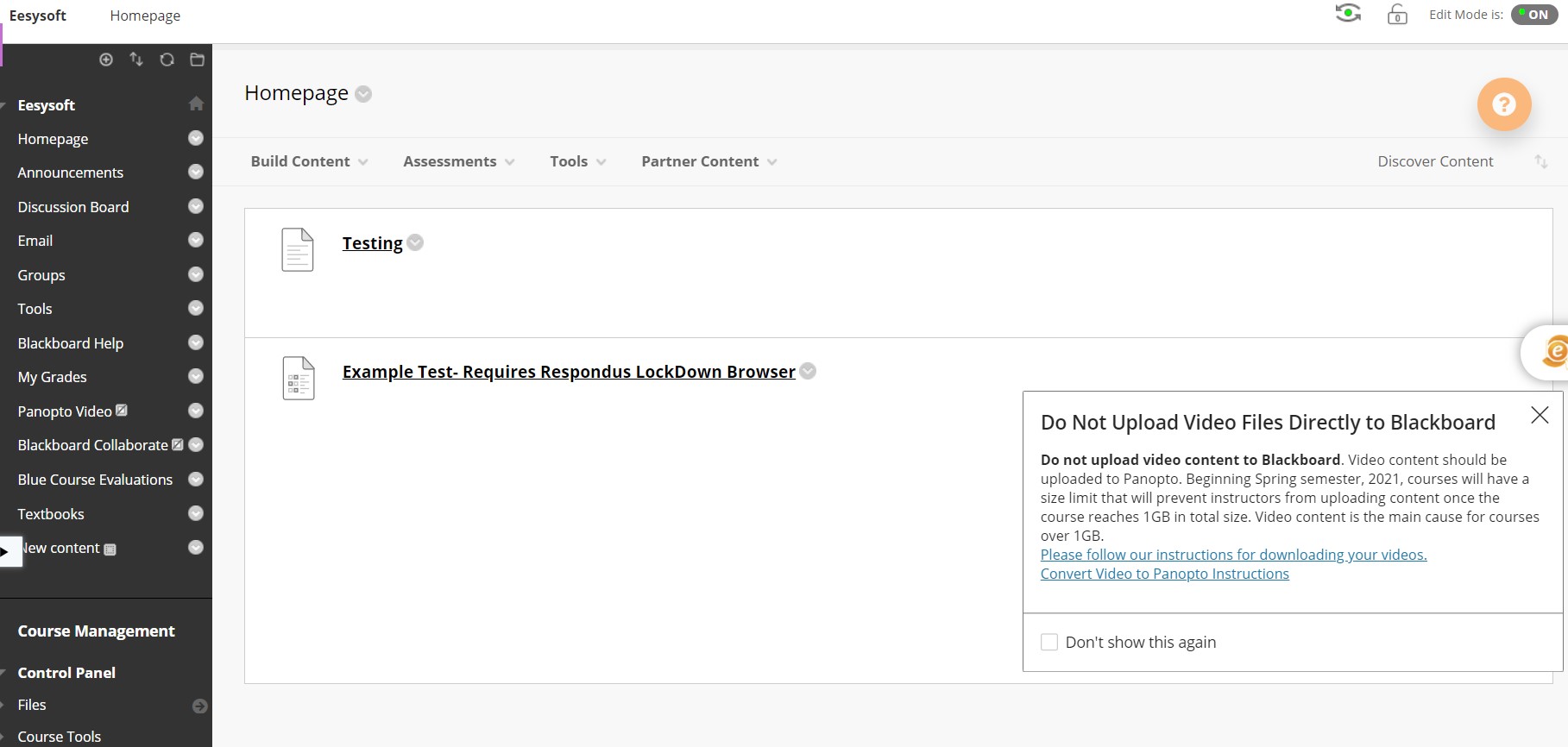The height and width of the screenshot is (747, 1568).
Task: Open options chevron for Homepage menu item
Action: (196, 138)
